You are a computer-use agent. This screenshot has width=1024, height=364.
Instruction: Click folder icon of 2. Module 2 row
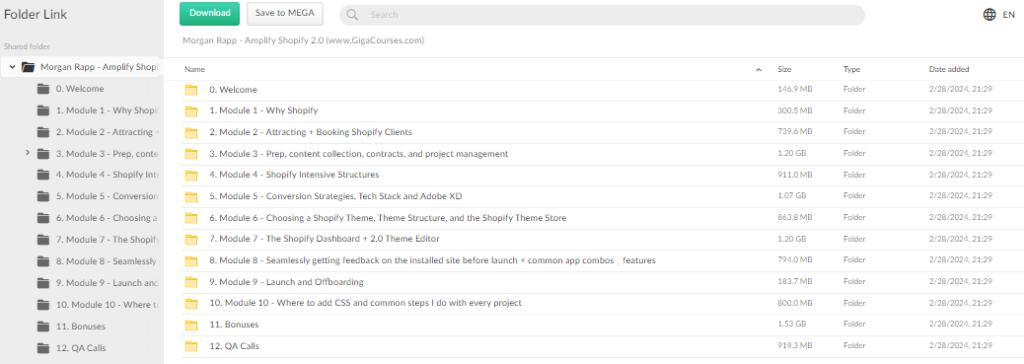[x=191, y=133]
